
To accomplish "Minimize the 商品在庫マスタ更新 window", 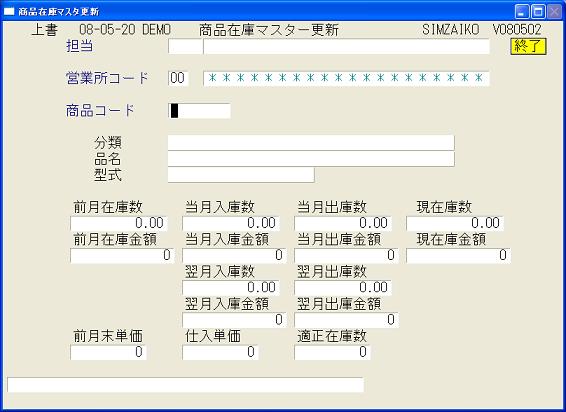I will pos(522,12).
